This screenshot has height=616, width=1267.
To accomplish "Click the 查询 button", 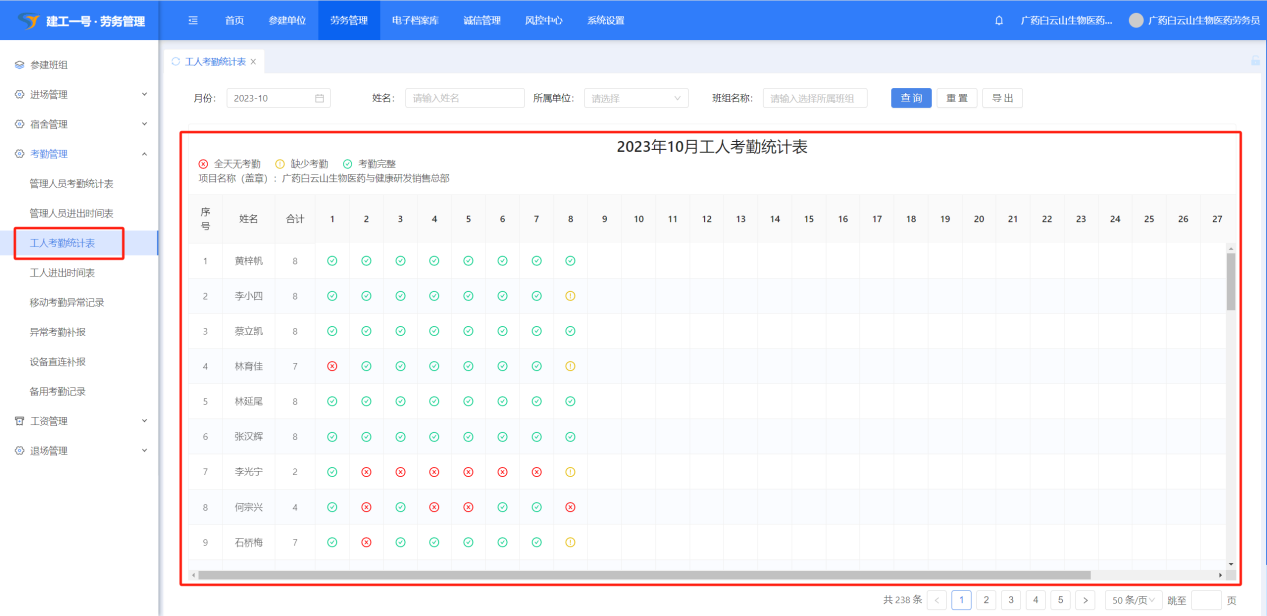I will (x=911, y=98).
